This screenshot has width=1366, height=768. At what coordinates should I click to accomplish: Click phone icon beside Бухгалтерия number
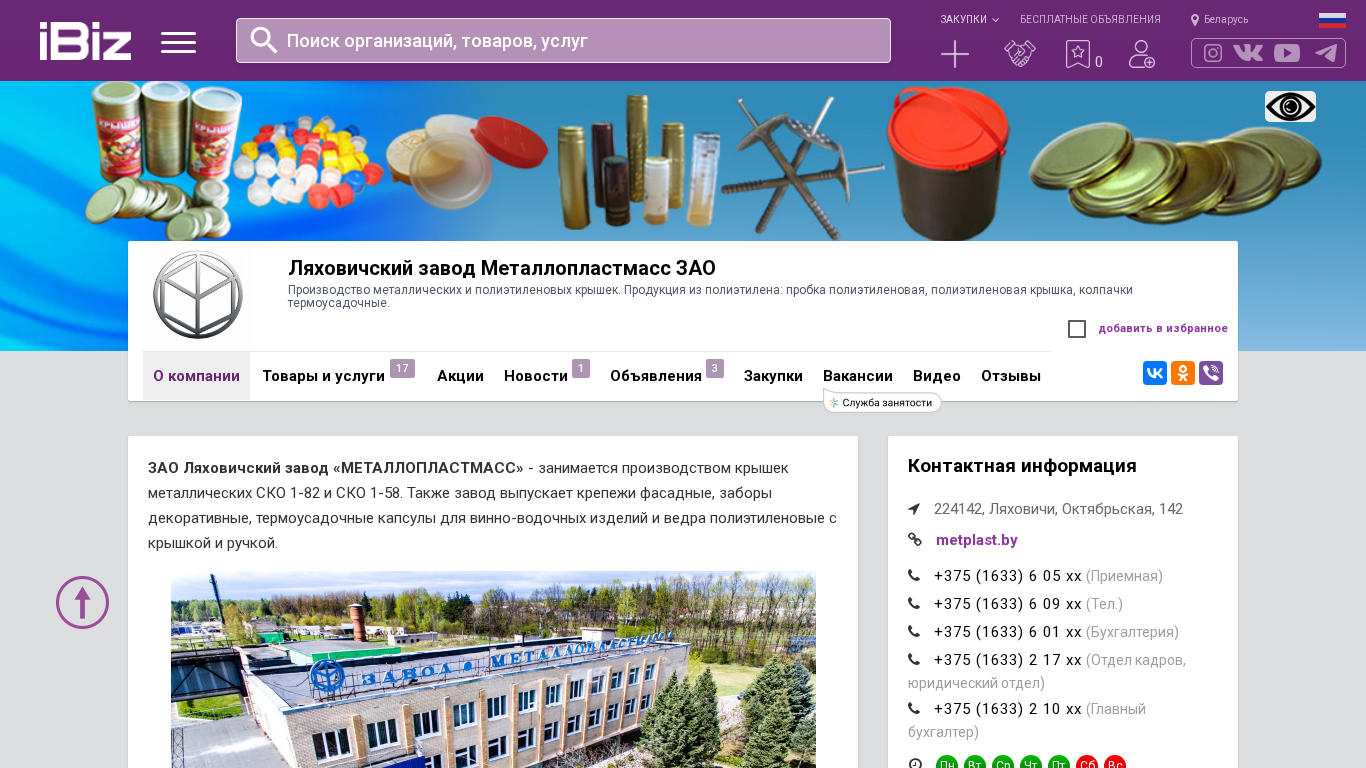(914, 632)
